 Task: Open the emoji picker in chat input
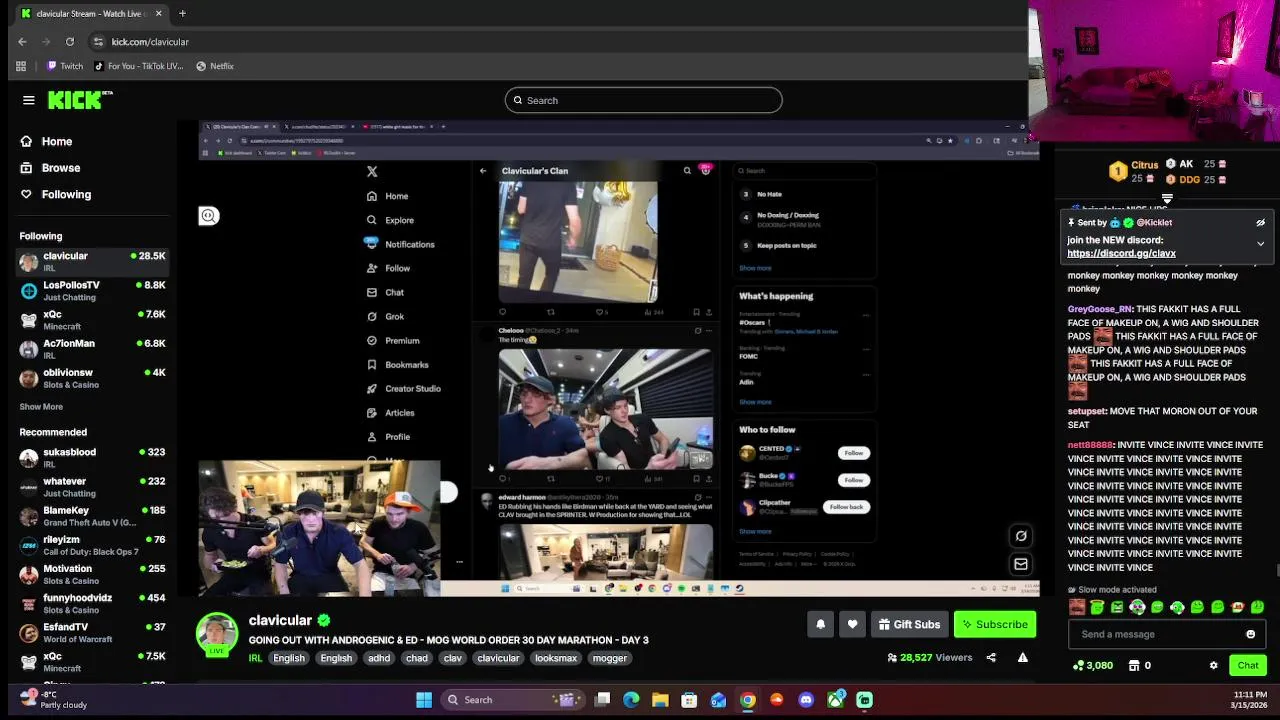(x=1250, y=634)
